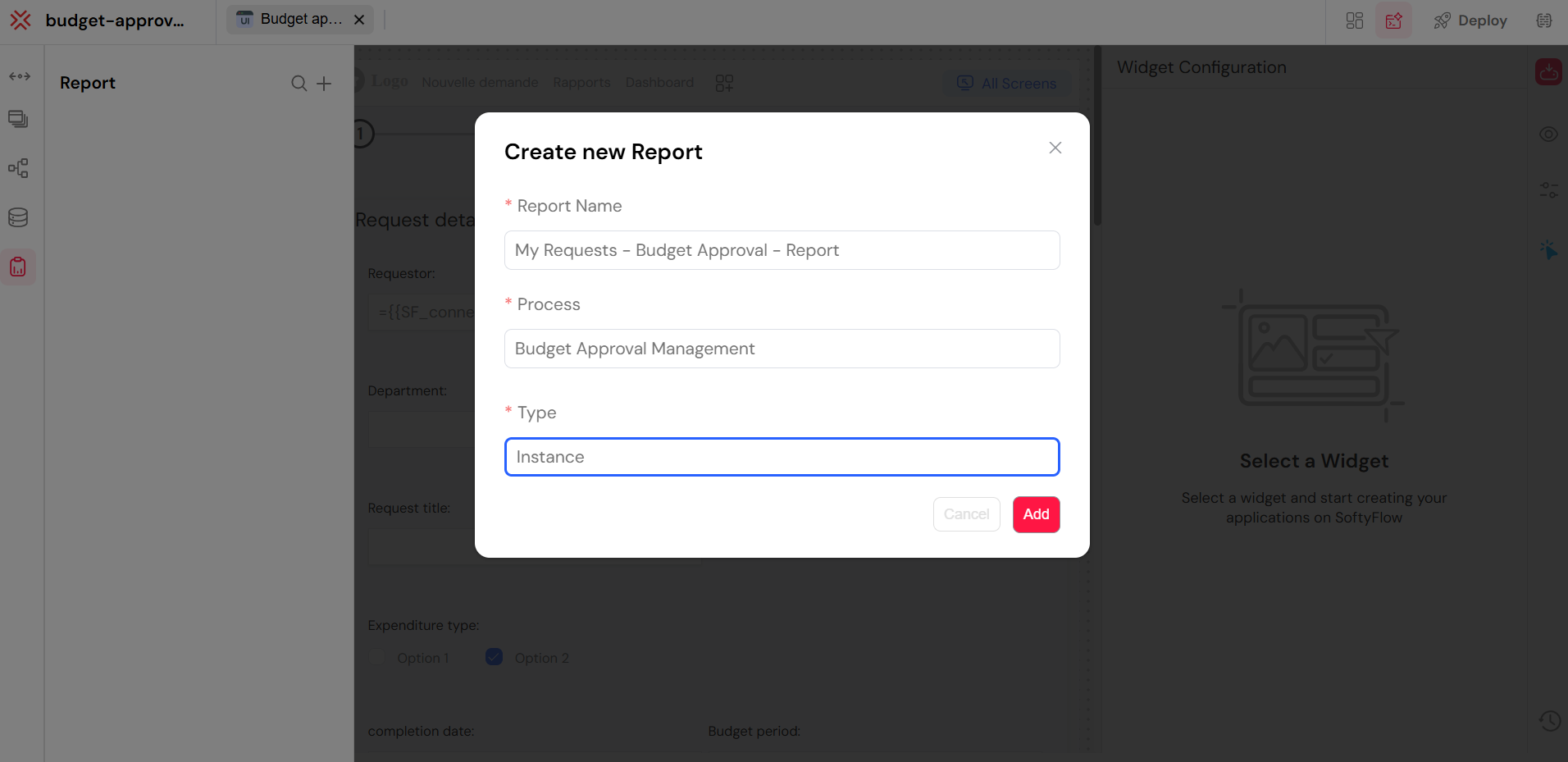Open the Process dropdown
Screen dimensions: 1568x762
click(x=782, y=349)
